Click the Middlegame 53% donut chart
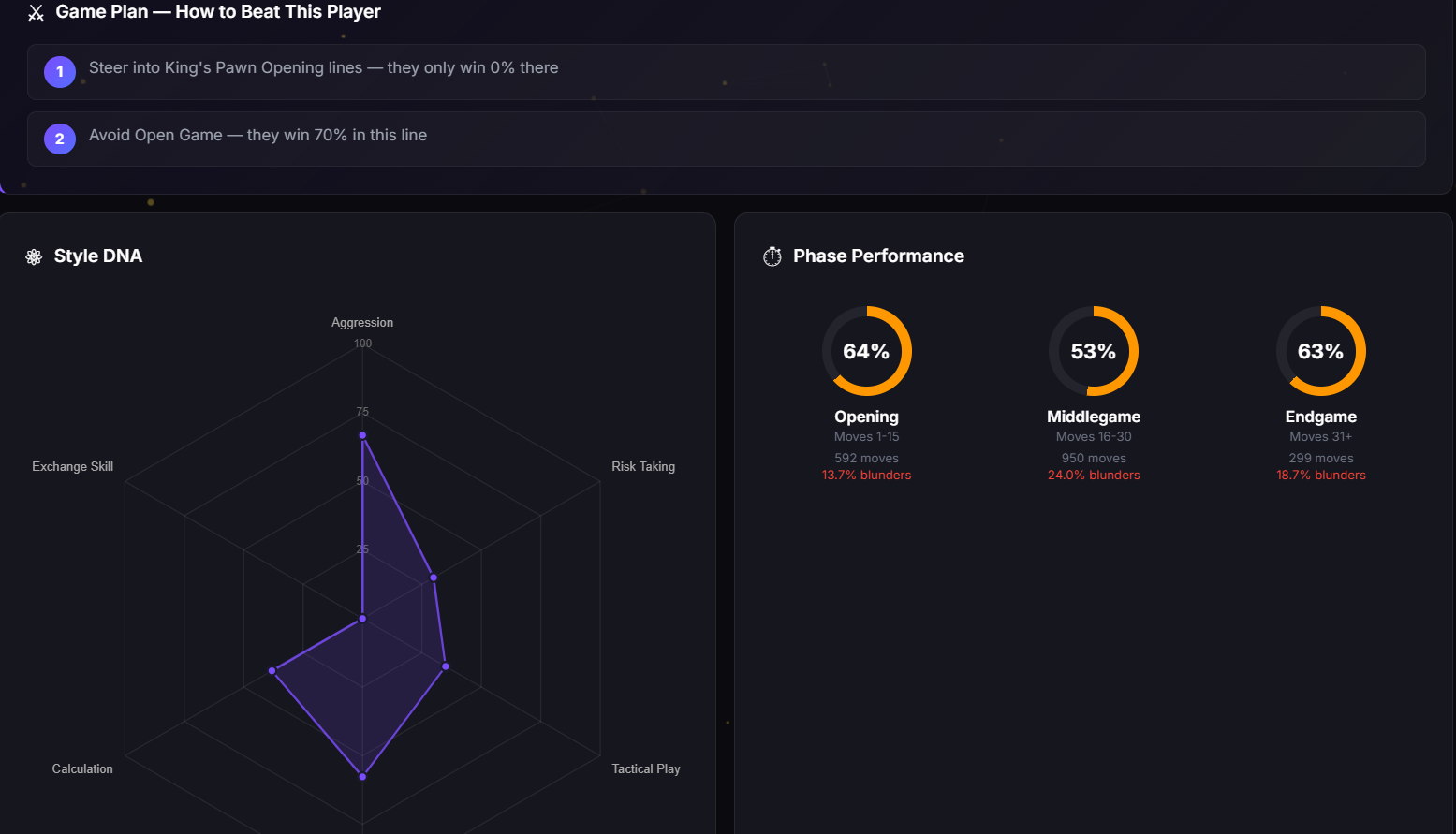 pyautogui.click(x=1093, y=351)
